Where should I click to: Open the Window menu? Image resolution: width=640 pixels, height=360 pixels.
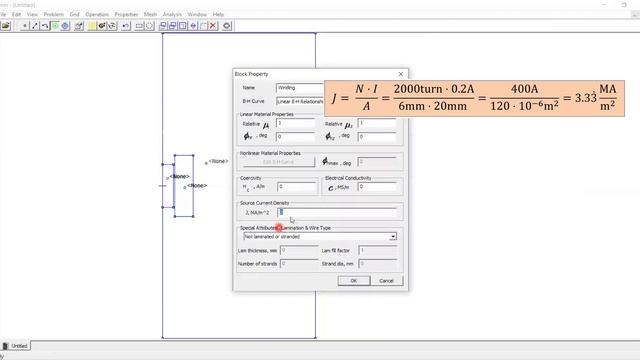197,14
